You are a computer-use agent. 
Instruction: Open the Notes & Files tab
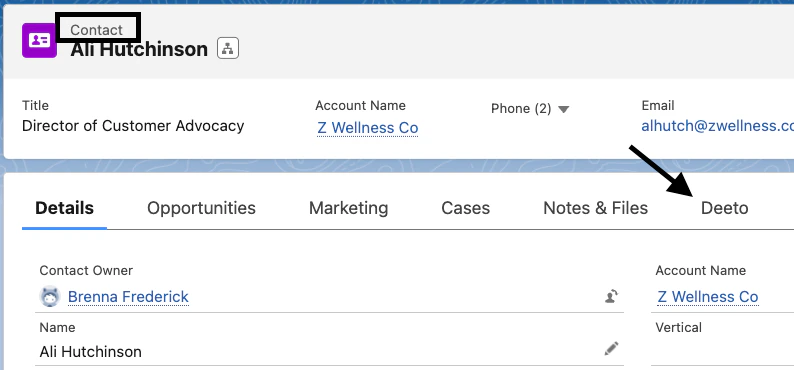[x=596, y=208]
